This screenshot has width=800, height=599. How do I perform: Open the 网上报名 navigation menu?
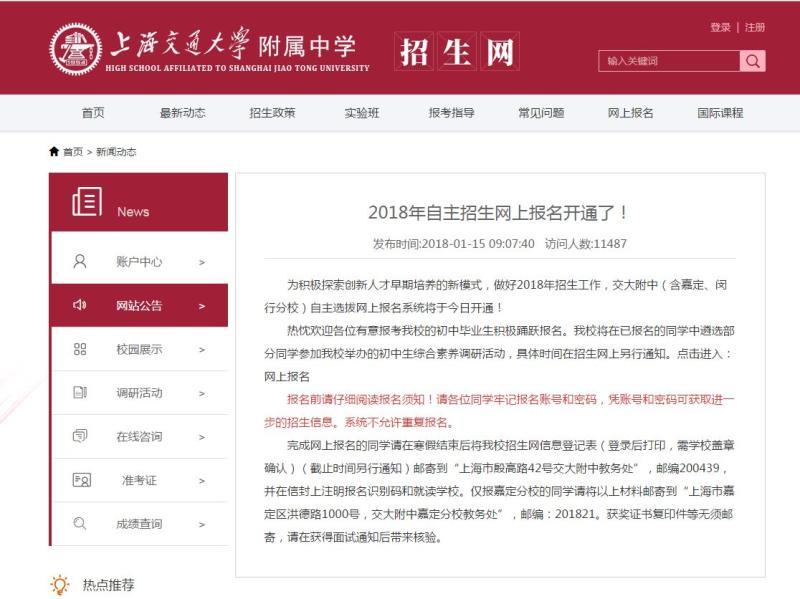(630, 113)
